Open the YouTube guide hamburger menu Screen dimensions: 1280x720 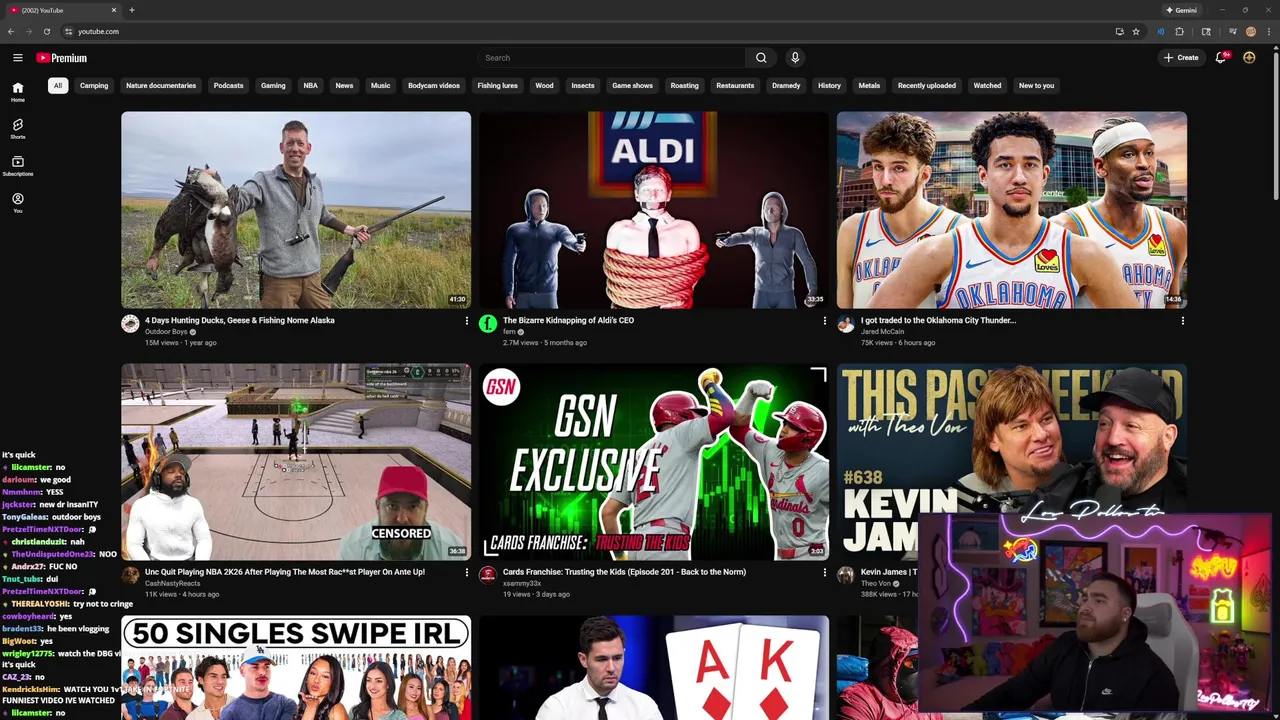click(17, 58)
